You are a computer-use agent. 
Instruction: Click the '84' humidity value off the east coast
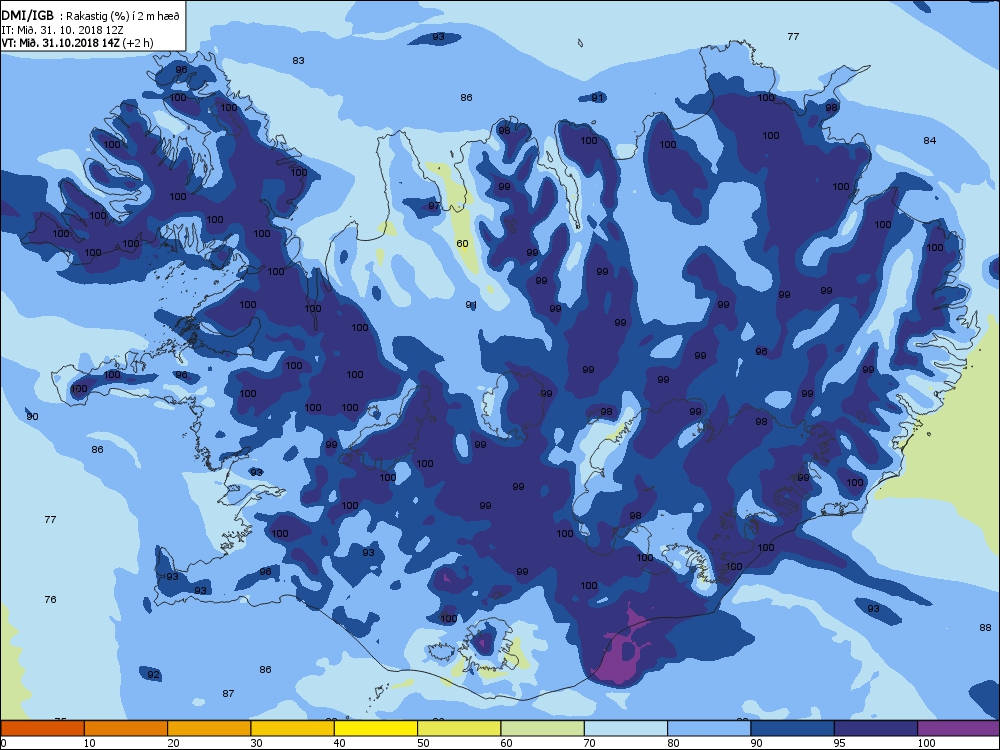point(930,140)
